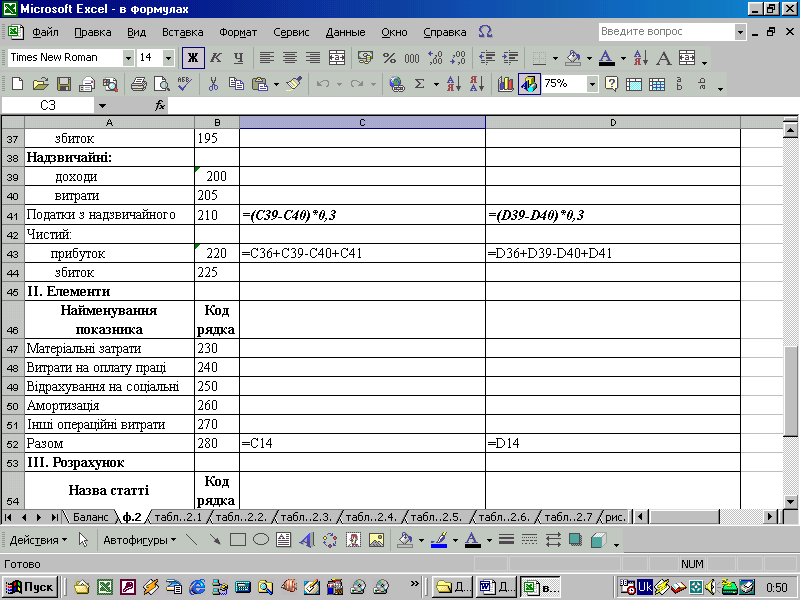
Task: Print the sheet using printer icon
Action: [x=138, y=84]
